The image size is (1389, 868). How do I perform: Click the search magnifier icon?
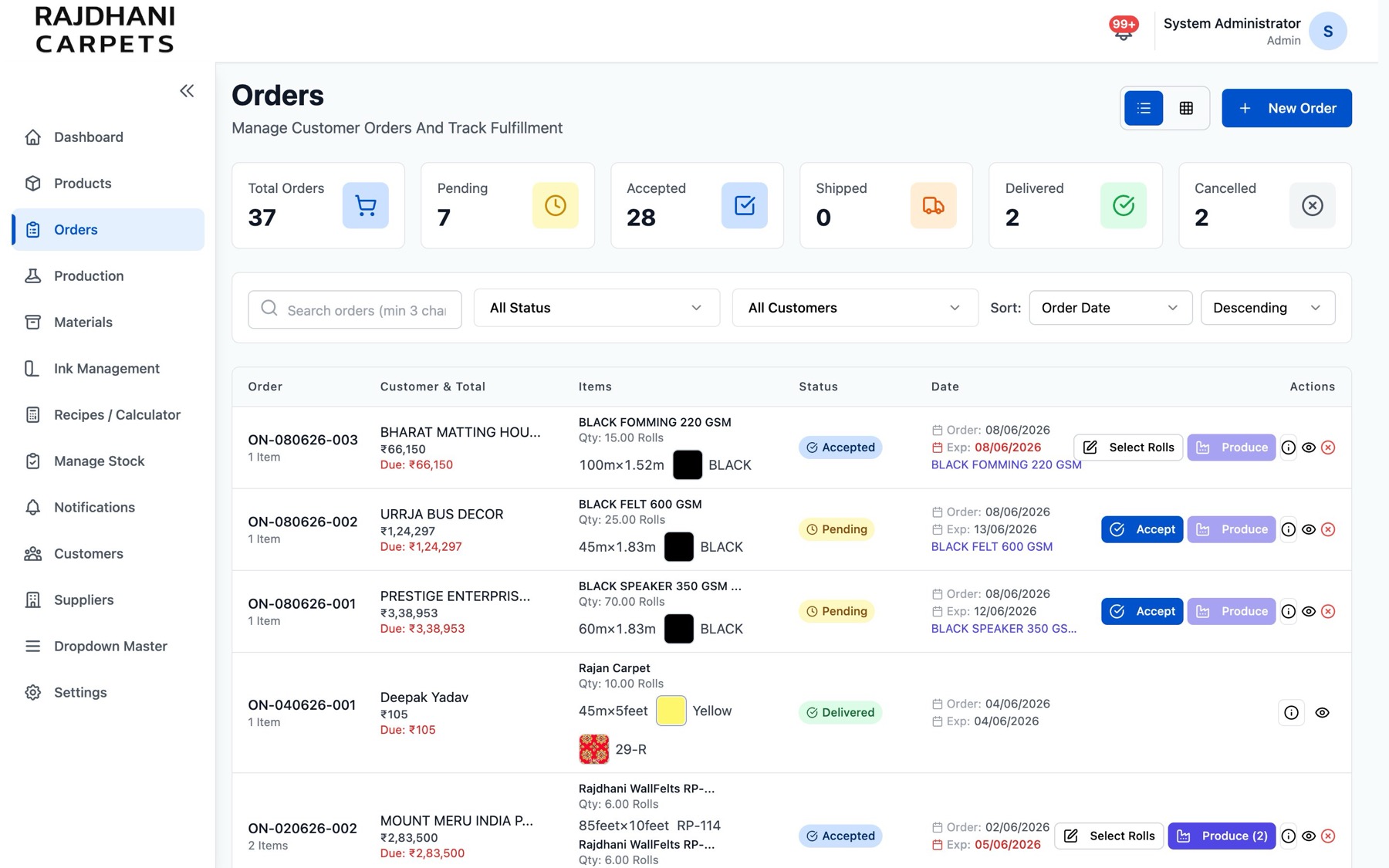269,309
